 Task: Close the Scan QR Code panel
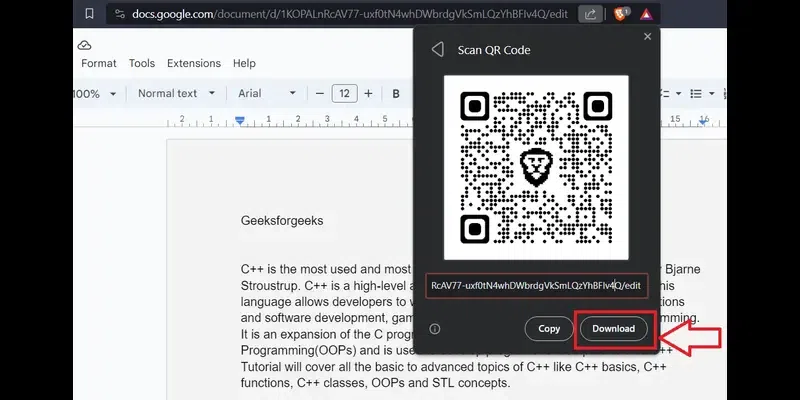click(x=647, y=37)
